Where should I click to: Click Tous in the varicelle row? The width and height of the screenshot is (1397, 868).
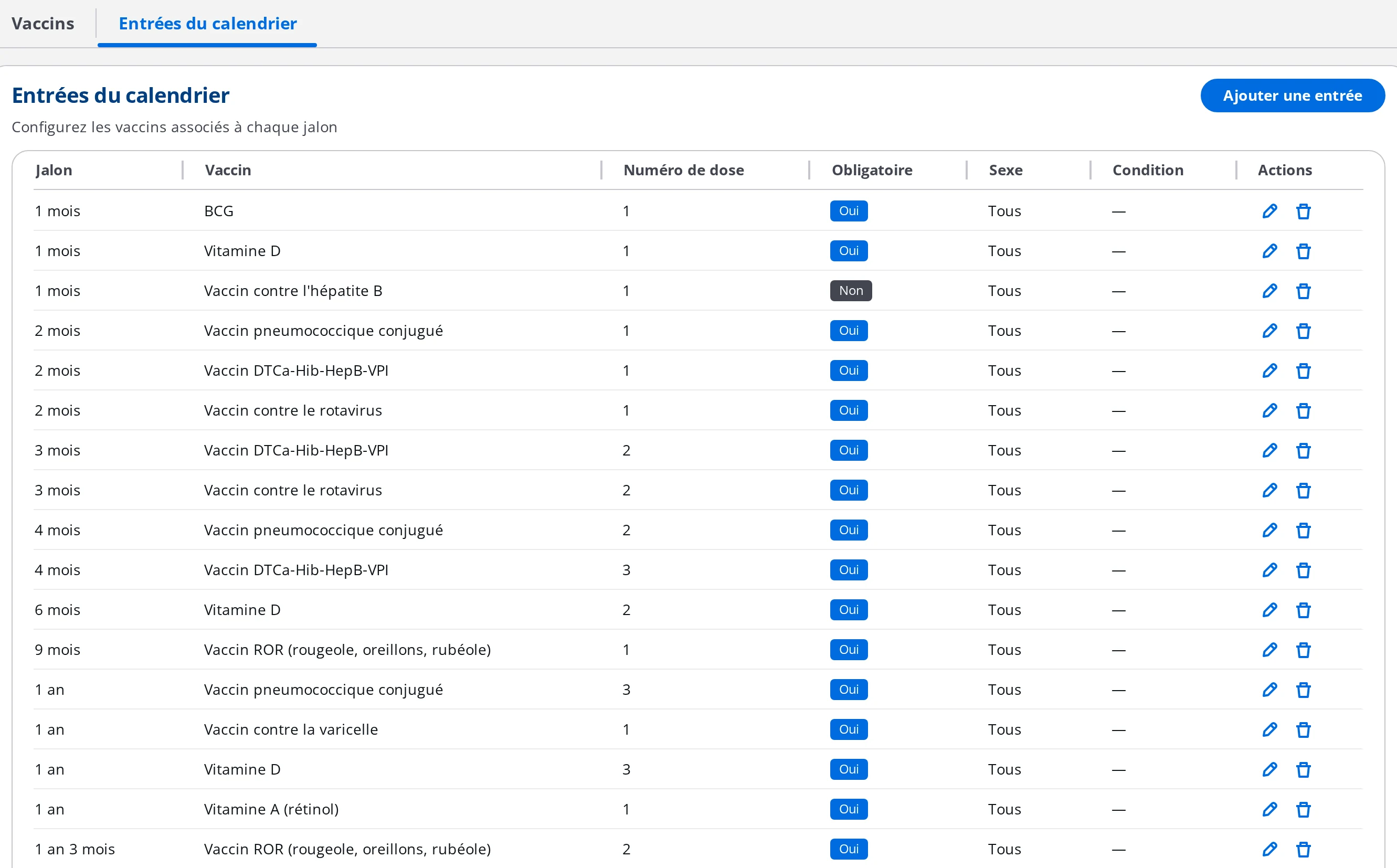tap(1004, 729)
